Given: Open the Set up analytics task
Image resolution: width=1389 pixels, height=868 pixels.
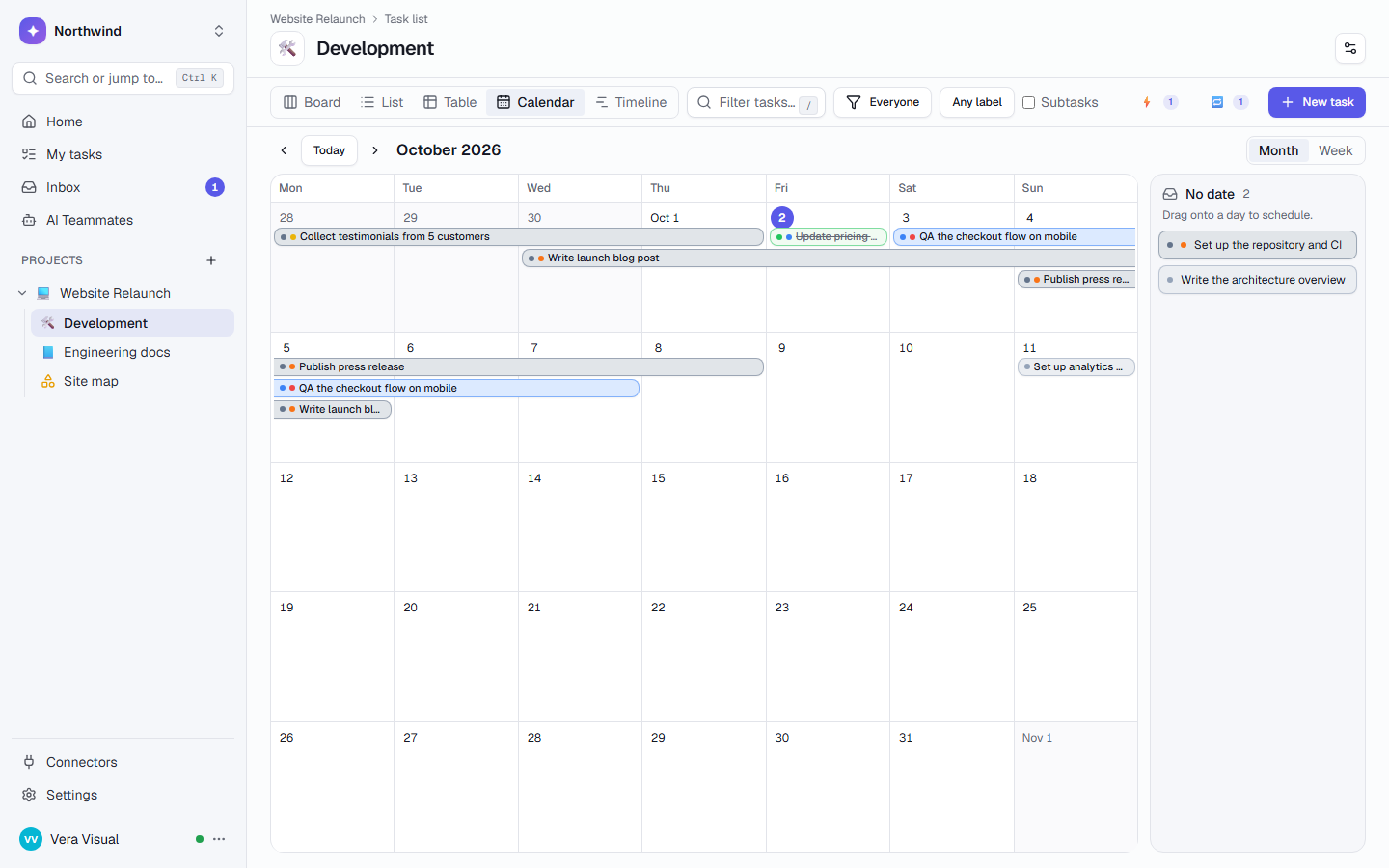Looking at the screenshot, I should [x=1076, y=366].
